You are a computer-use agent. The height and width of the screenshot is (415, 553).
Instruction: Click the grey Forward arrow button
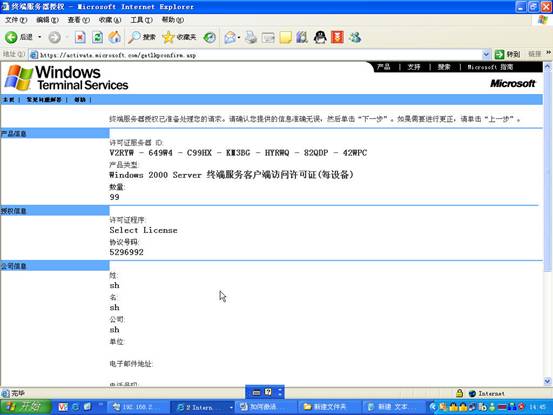tap(54, 37)
